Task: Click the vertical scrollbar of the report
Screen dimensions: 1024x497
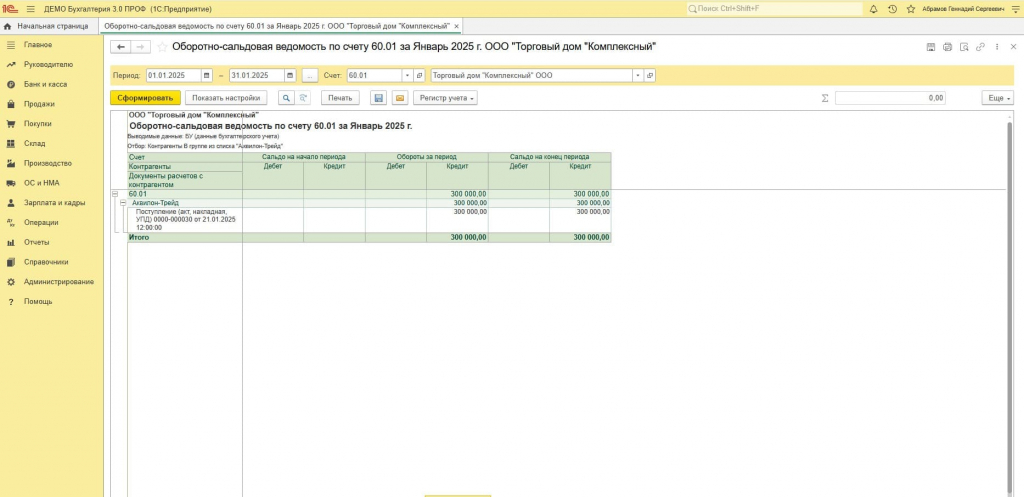Action: (x=1010, y=307)
